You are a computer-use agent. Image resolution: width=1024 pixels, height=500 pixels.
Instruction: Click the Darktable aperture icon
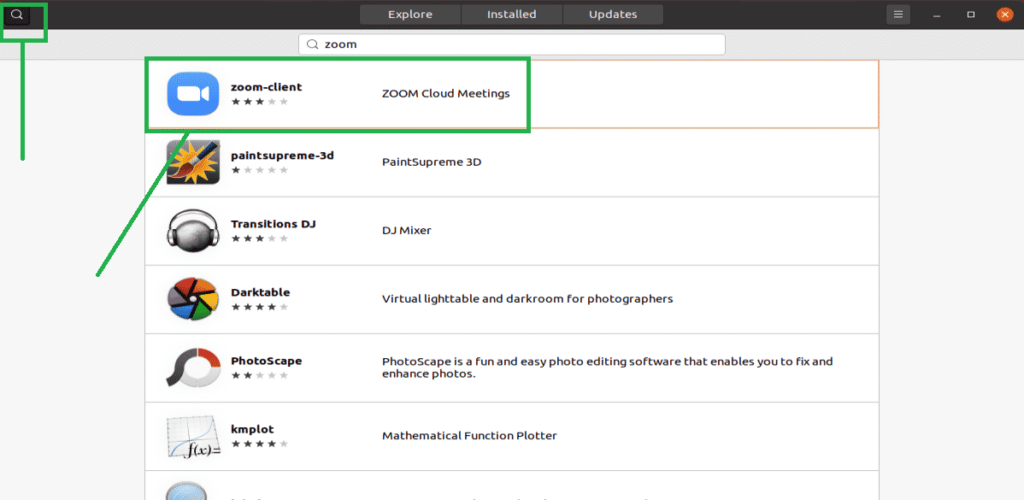pyautogui.click(x=193, y=299)
